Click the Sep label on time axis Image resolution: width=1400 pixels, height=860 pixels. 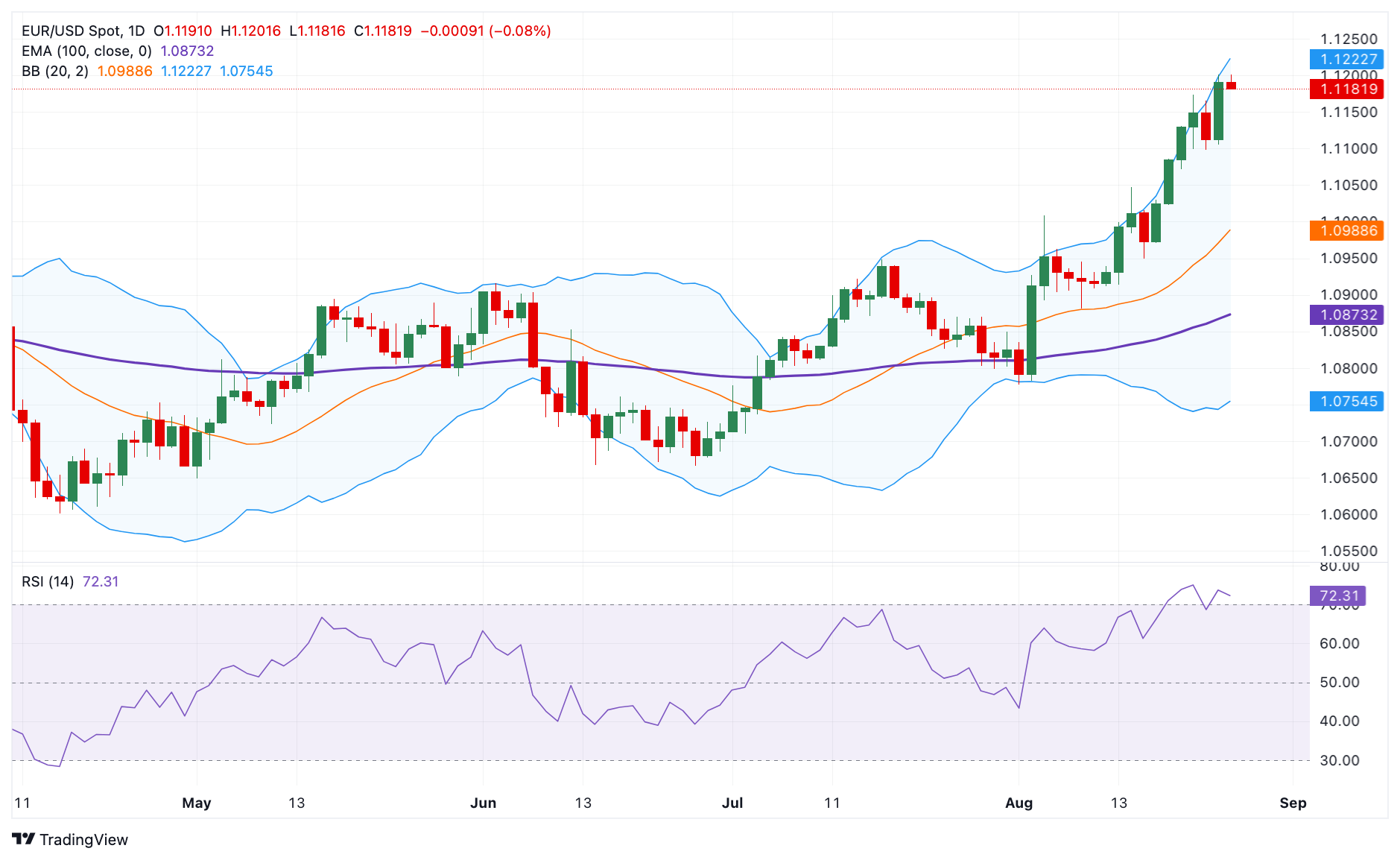point(1293,803)
